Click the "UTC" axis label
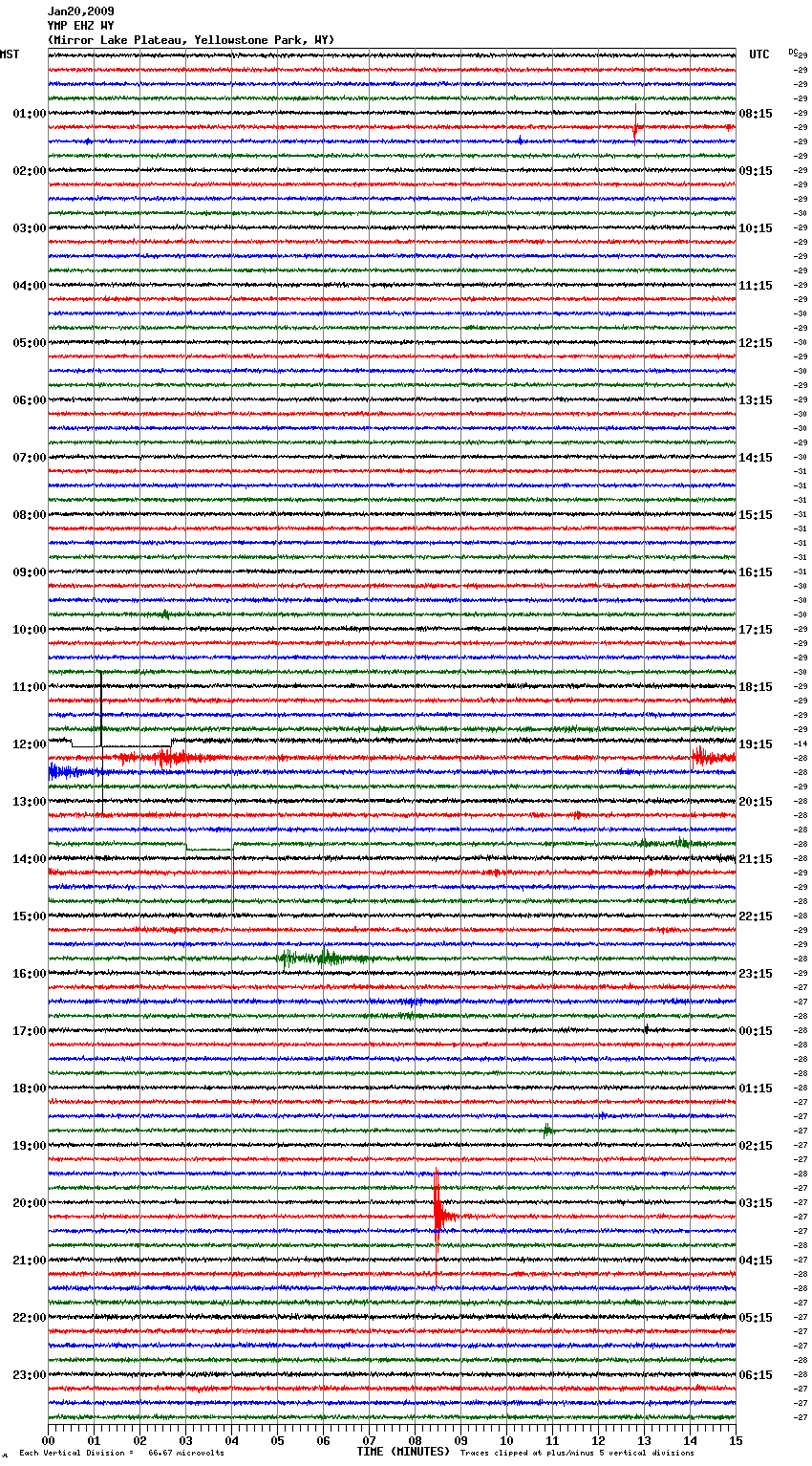 [x=759, y=54]
